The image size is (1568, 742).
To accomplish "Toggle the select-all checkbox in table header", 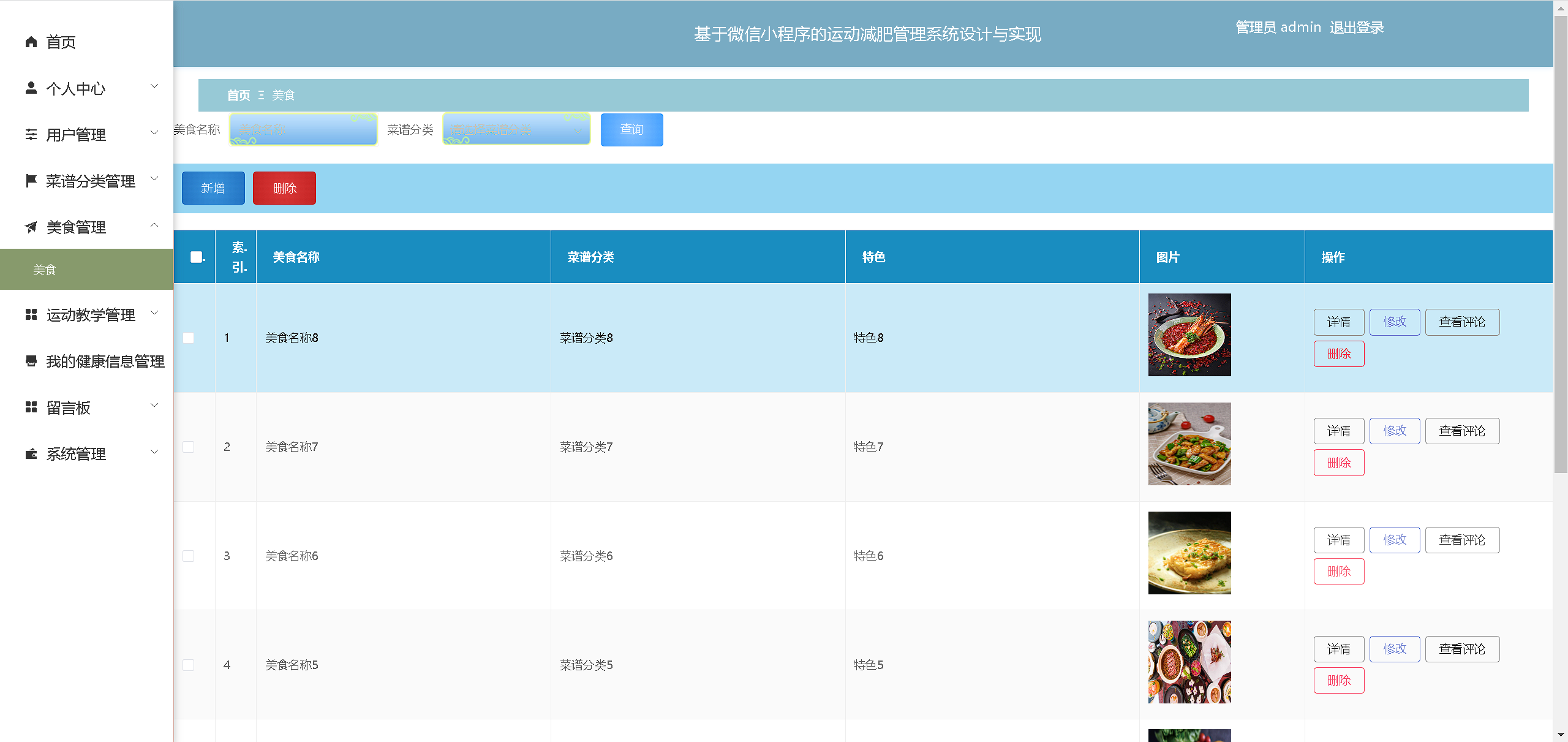I will click(196, 257).
